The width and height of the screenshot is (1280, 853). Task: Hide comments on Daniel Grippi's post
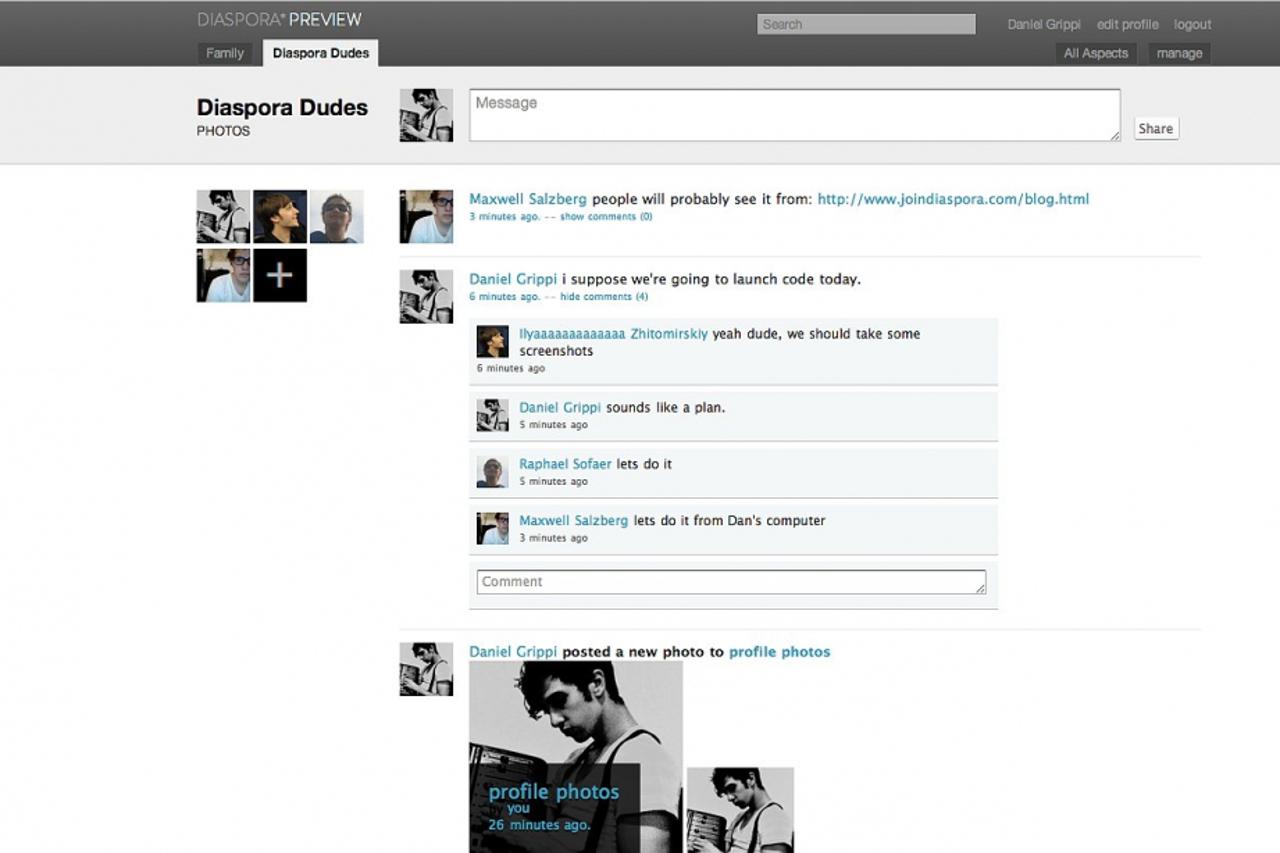click(604, 297)
